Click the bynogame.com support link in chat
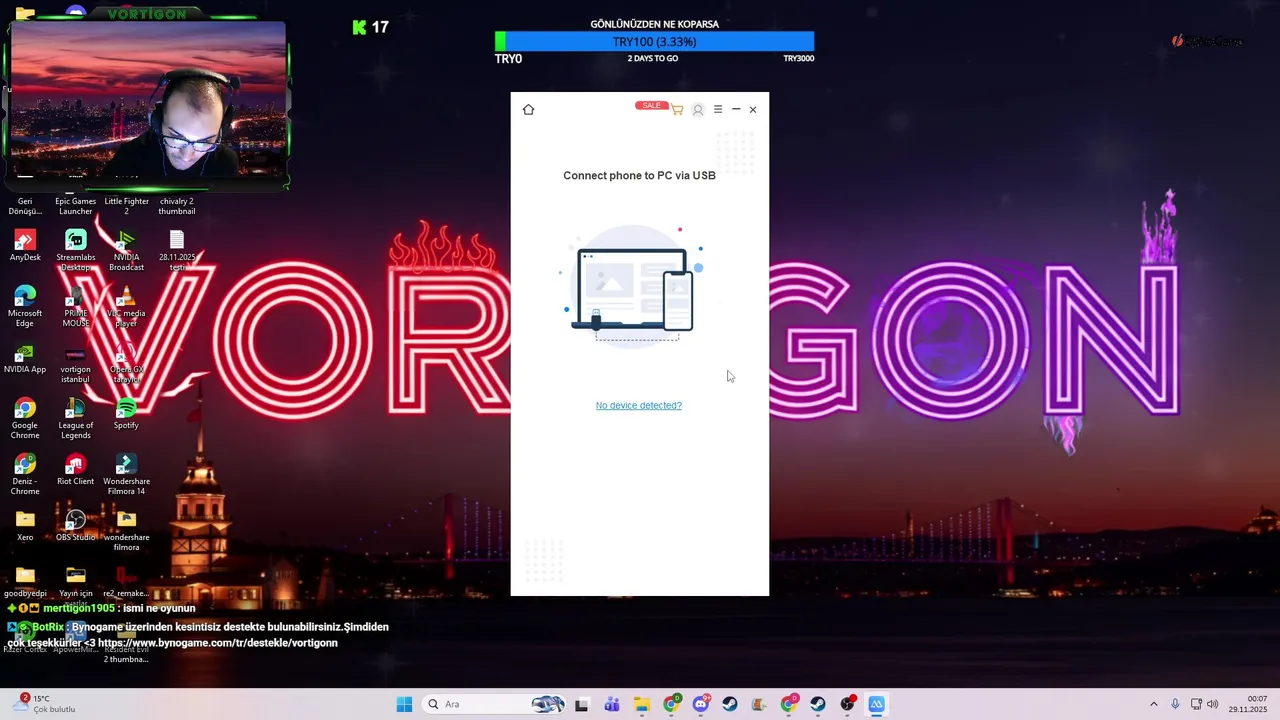Screen dimensions: 1280x720 pyautogui.click(x=217, y=643)
